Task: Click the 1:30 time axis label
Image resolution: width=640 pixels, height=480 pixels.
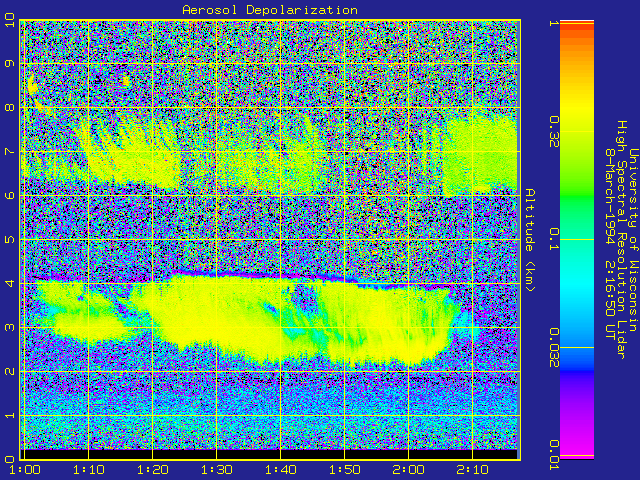Action: pos(216,470)
